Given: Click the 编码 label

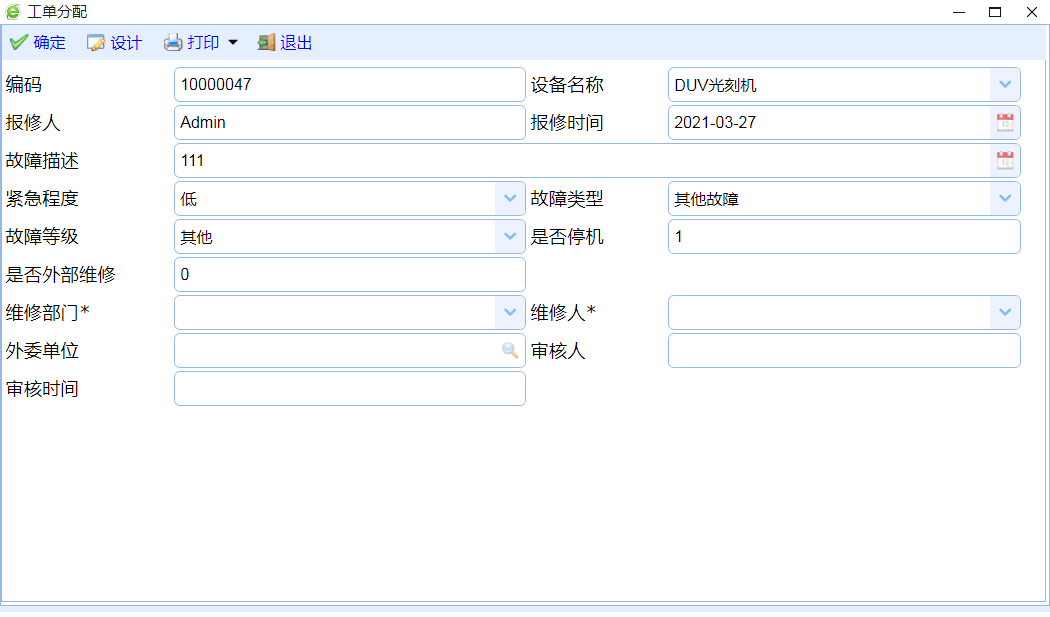Looking at the screenshot, I should click(x=23, y=84).
